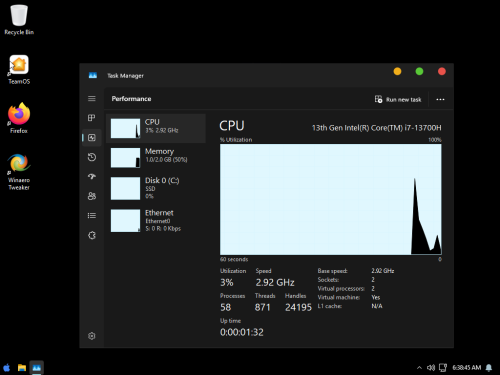Click the threads count 871
The height and width of the screenshot is (375, 500).
click(x=263, y=307)
